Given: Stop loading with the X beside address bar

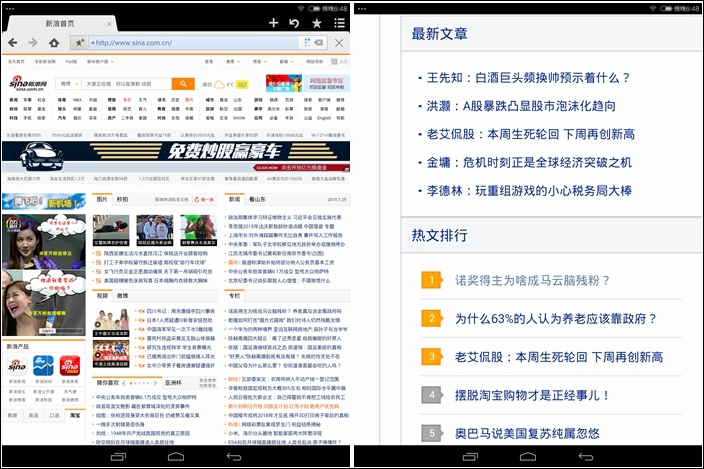Looking at the screenshot, I should [x=339, y=43].
